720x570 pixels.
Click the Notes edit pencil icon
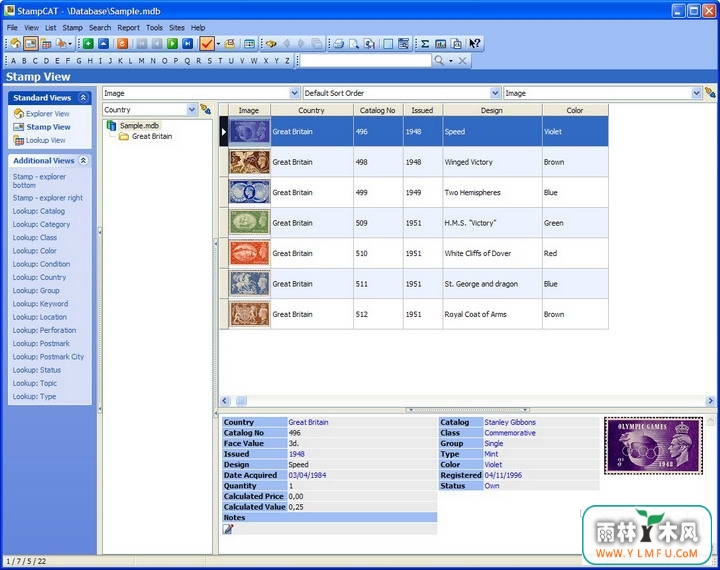228,529
